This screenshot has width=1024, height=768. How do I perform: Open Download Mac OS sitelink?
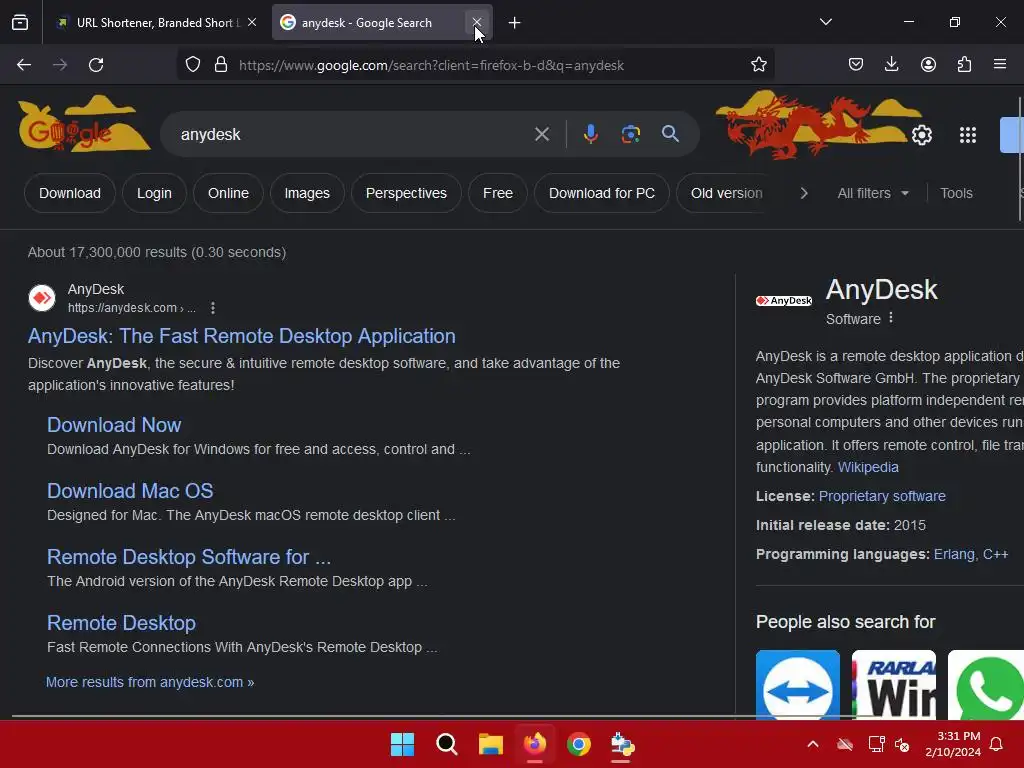tap(130, 491)
